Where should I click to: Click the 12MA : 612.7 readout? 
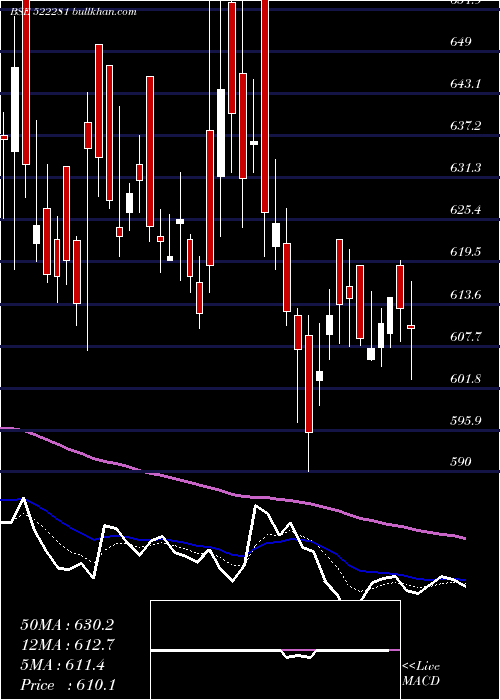point(68,645)
